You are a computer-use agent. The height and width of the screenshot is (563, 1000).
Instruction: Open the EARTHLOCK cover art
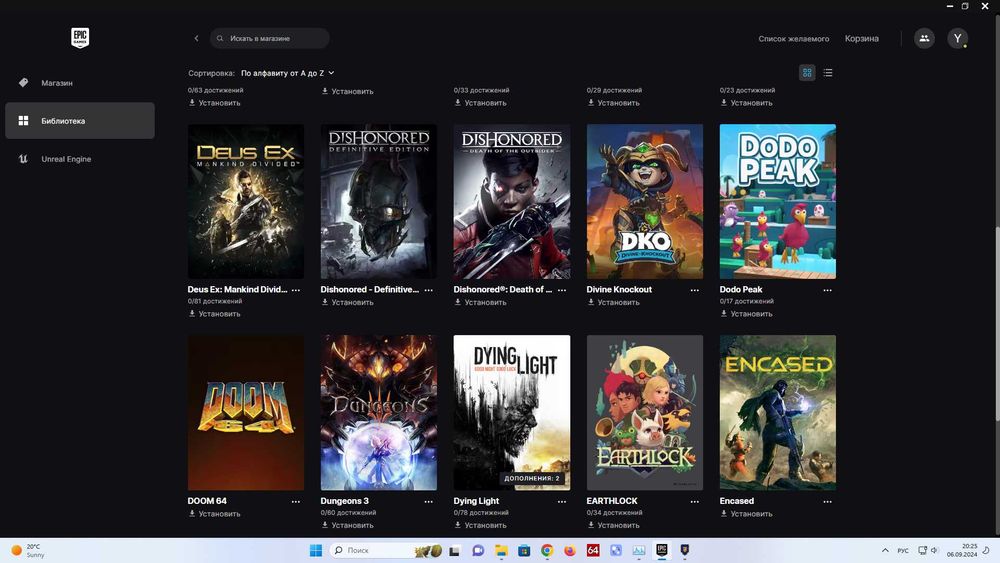point(645,413)
